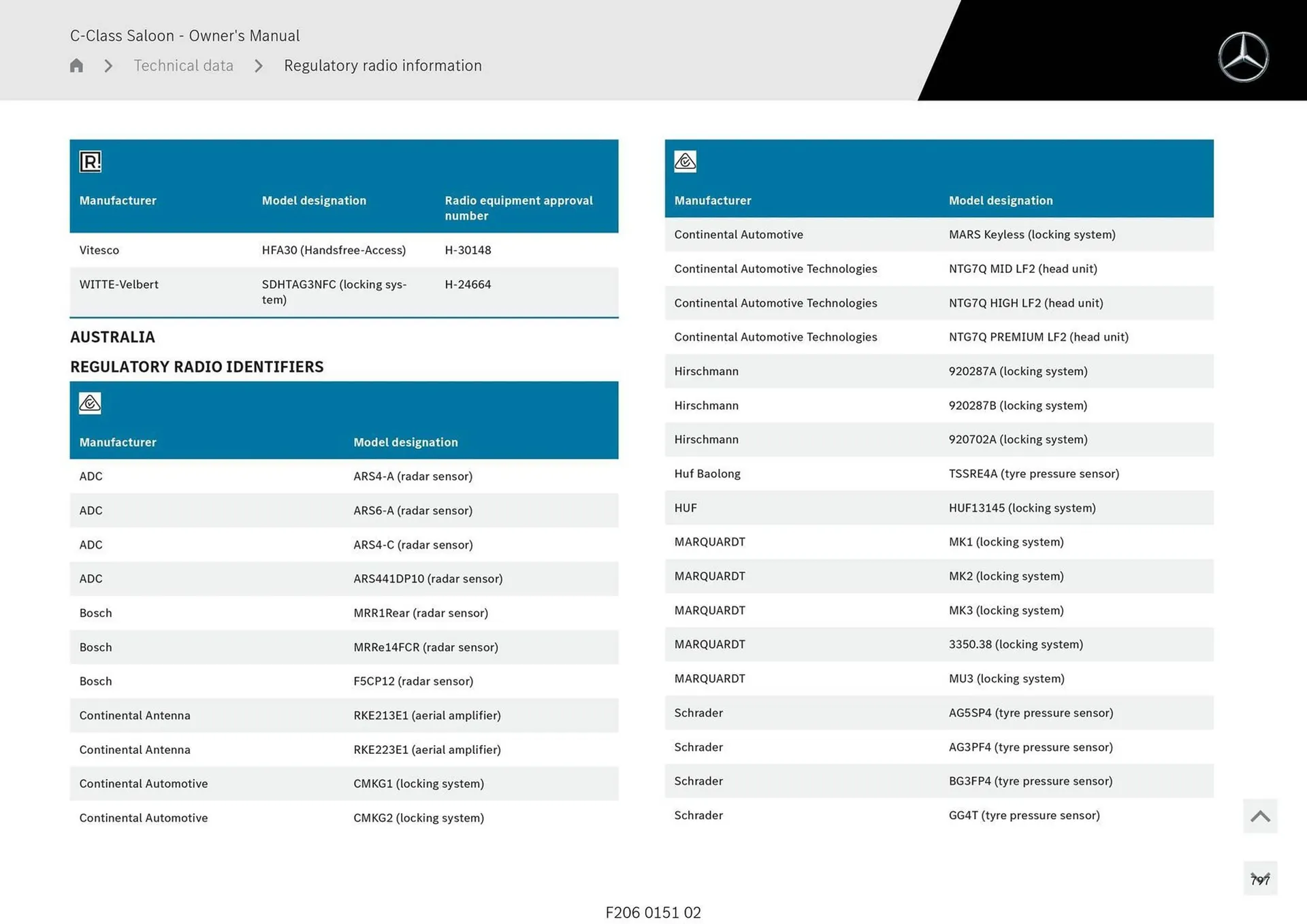Go to the manual home icon
This screenshot has height=924, width=1307.
[x=76, y=65]
